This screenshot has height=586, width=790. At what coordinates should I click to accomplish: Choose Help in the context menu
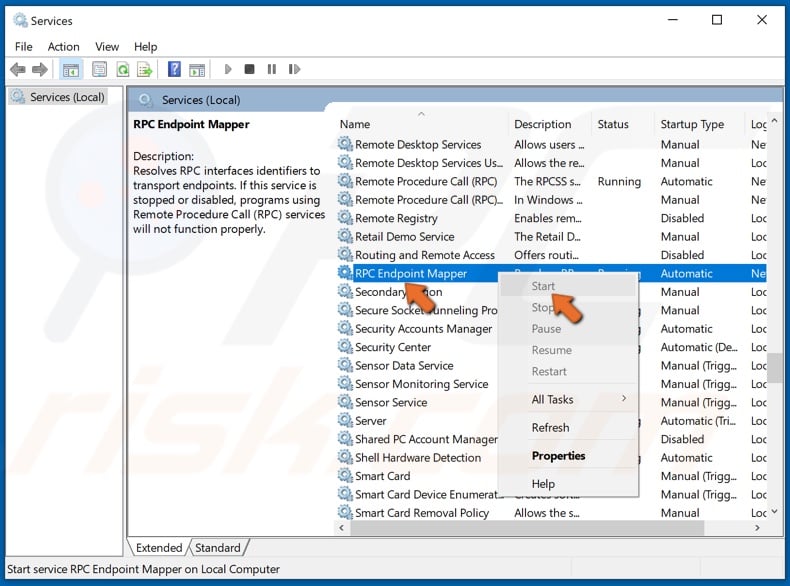568,484
